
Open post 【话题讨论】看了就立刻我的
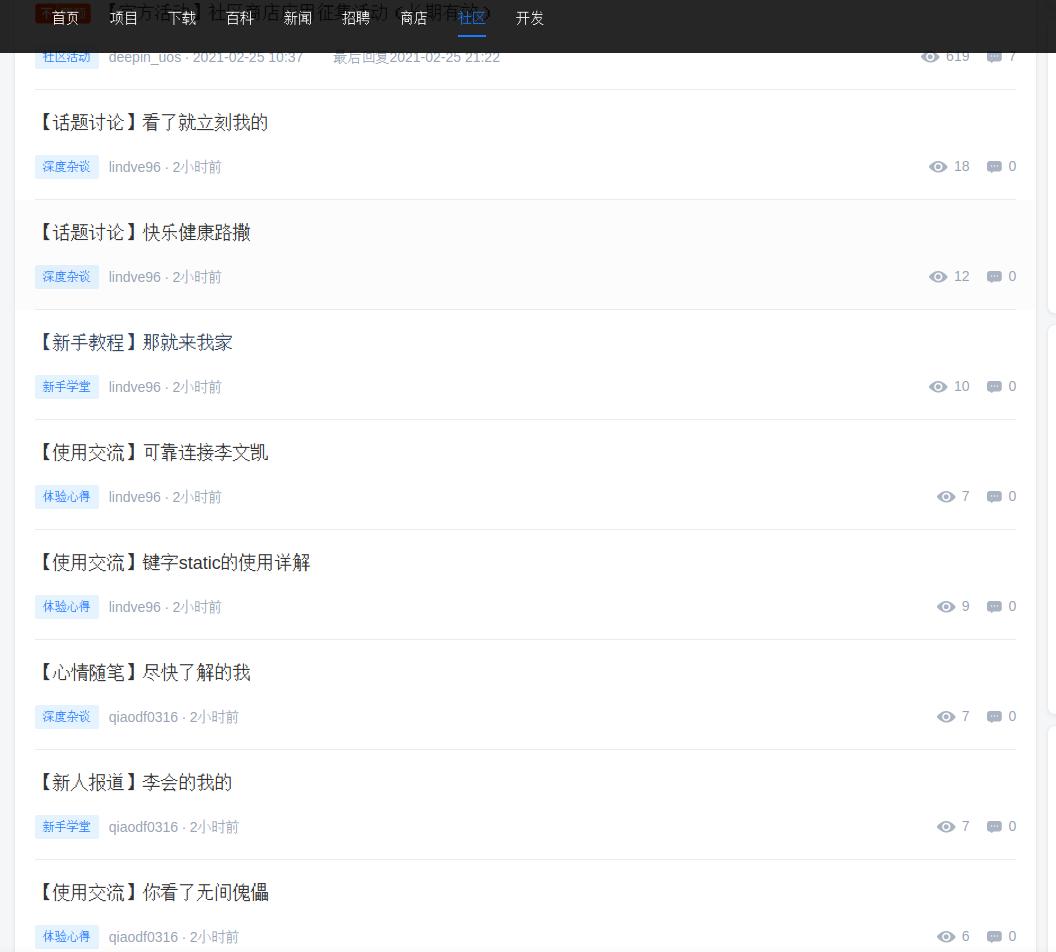pos(153,123)
